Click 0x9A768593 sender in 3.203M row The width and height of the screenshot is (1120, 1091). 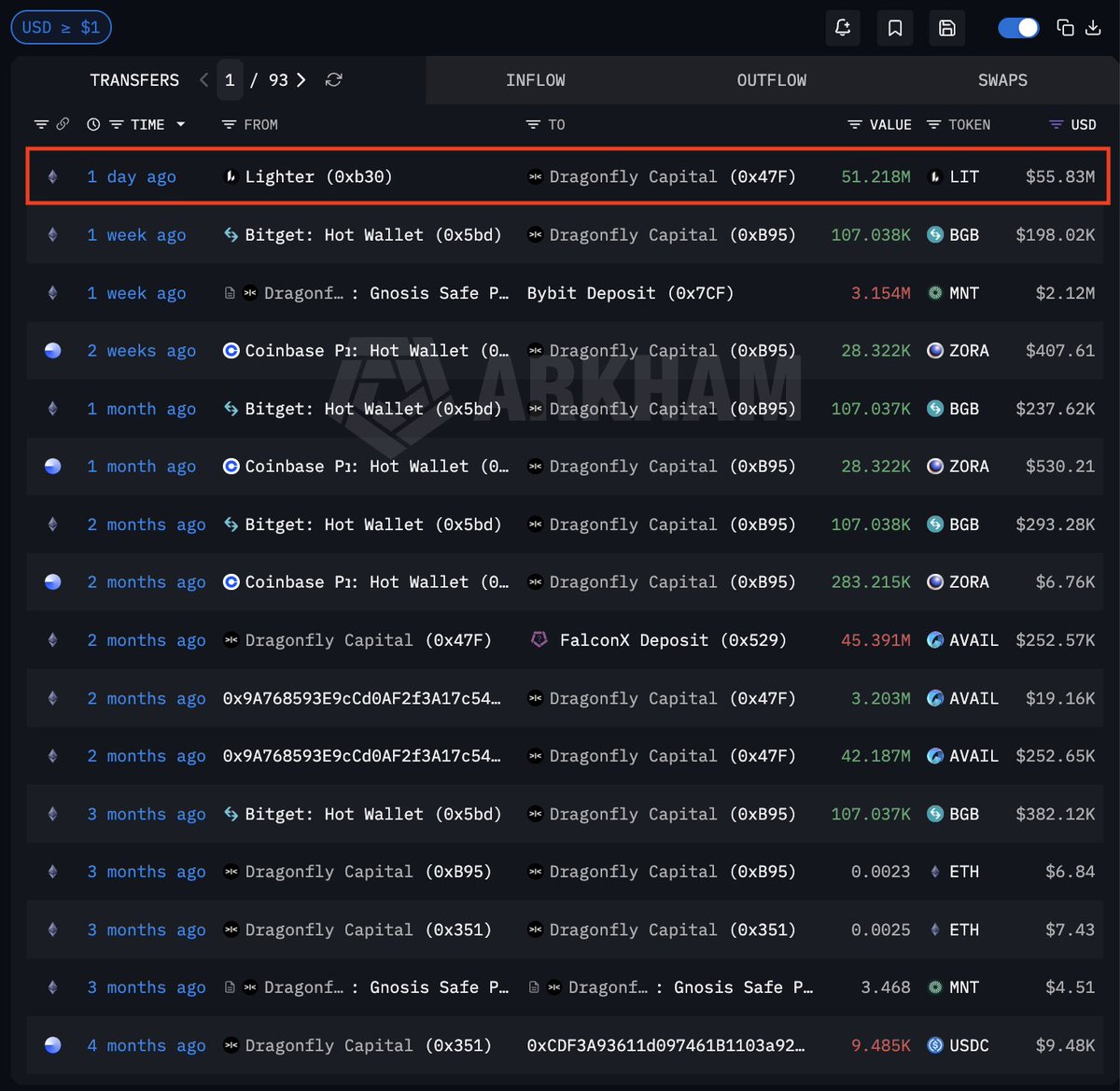361,698
